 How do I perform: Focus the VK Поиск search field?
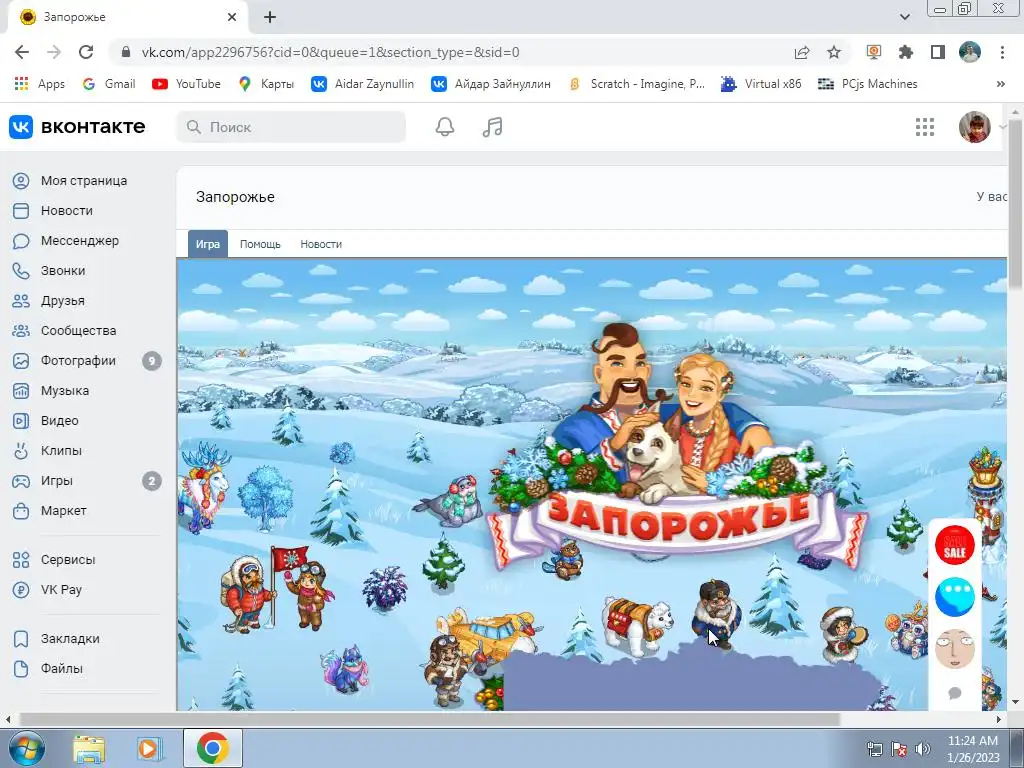pos(291,127)
